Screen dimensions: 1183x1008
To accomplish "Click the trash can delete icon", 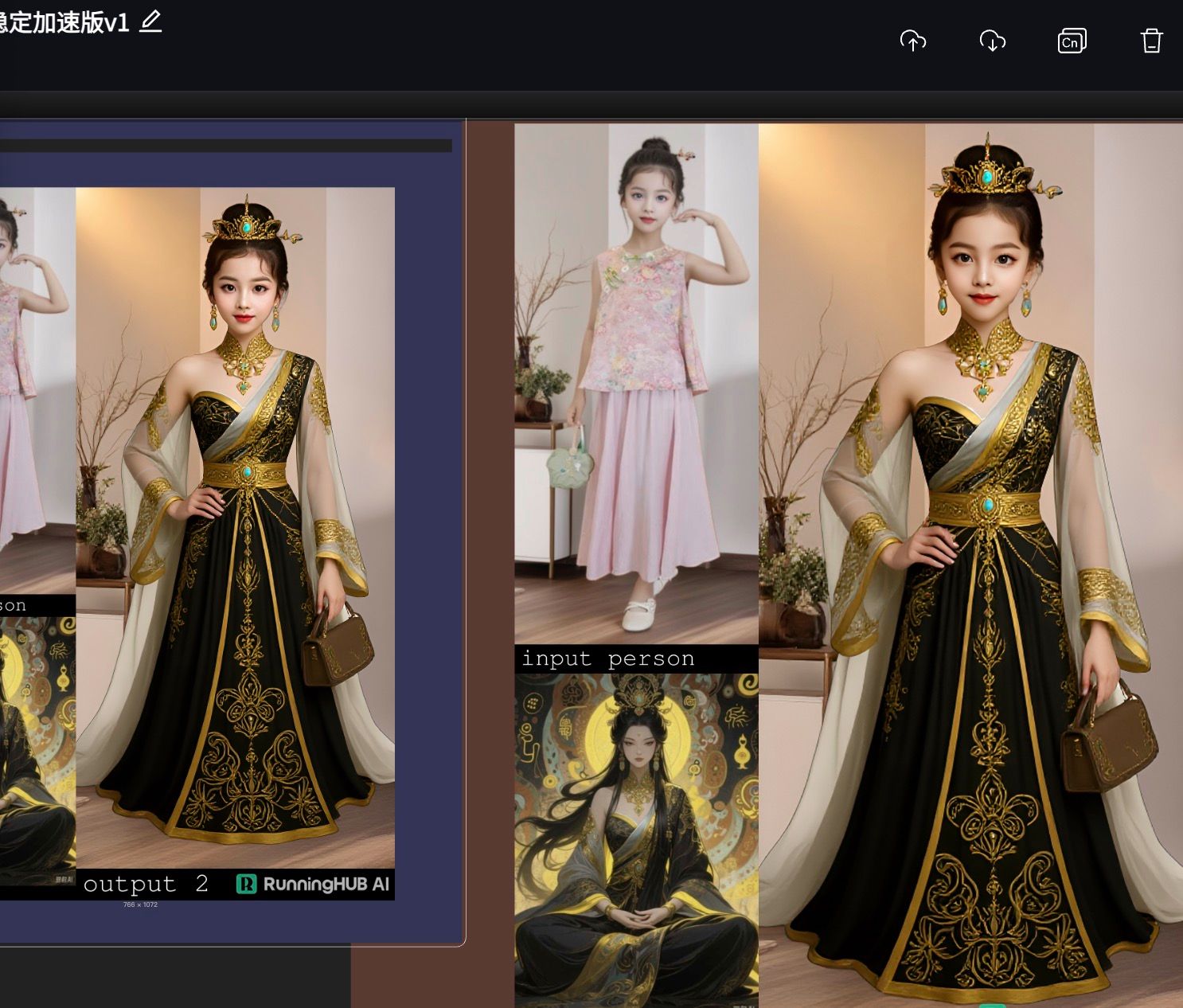I will (1151, 41).
